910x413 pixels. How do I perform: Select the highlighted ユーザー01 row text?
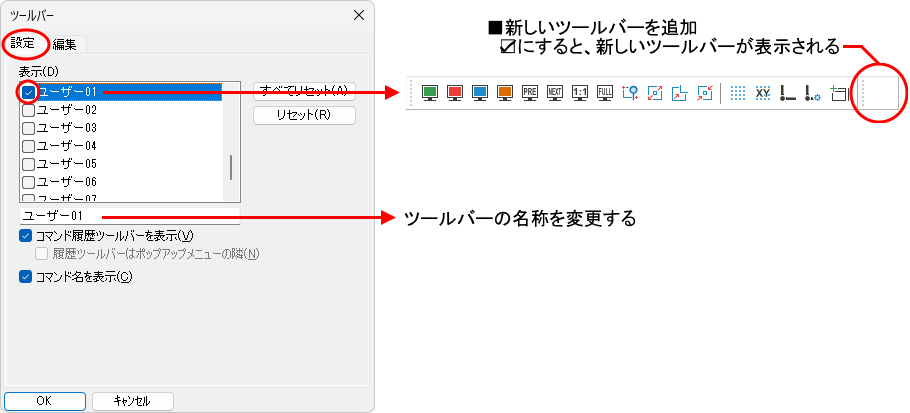coord(67,92)
